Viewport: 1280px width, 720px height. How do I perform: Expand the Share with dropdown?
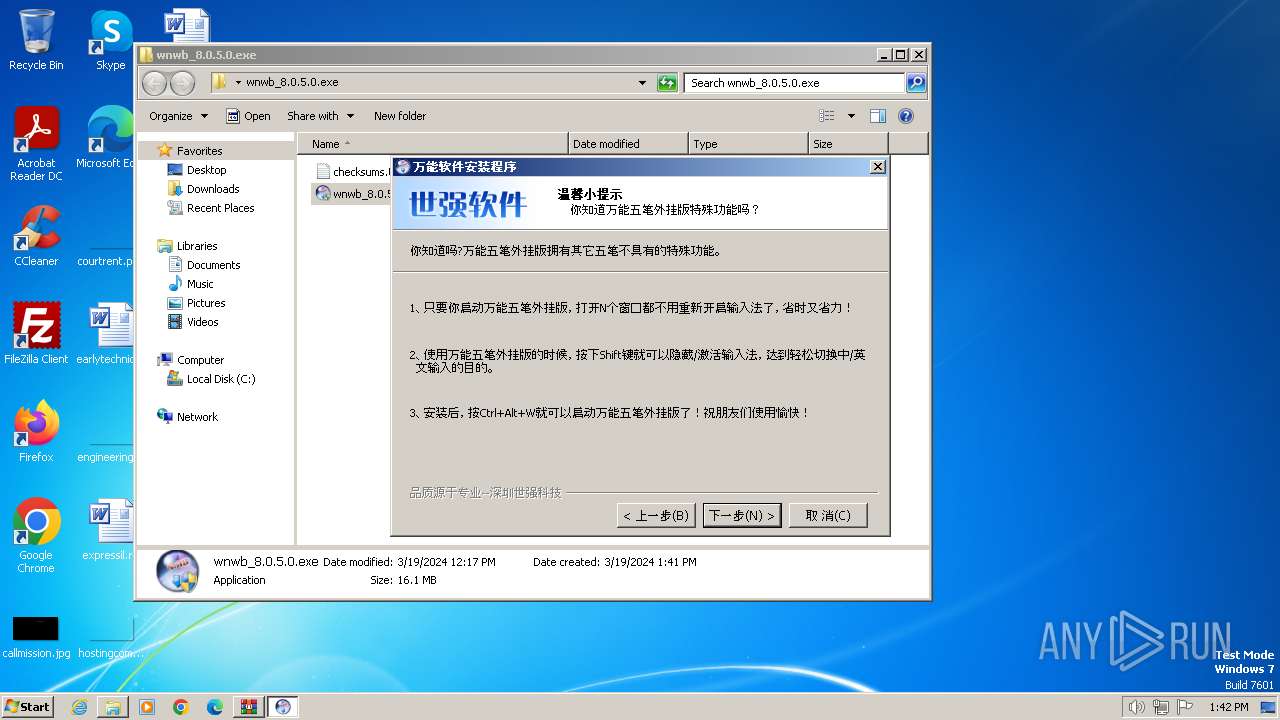pos(319,116)
